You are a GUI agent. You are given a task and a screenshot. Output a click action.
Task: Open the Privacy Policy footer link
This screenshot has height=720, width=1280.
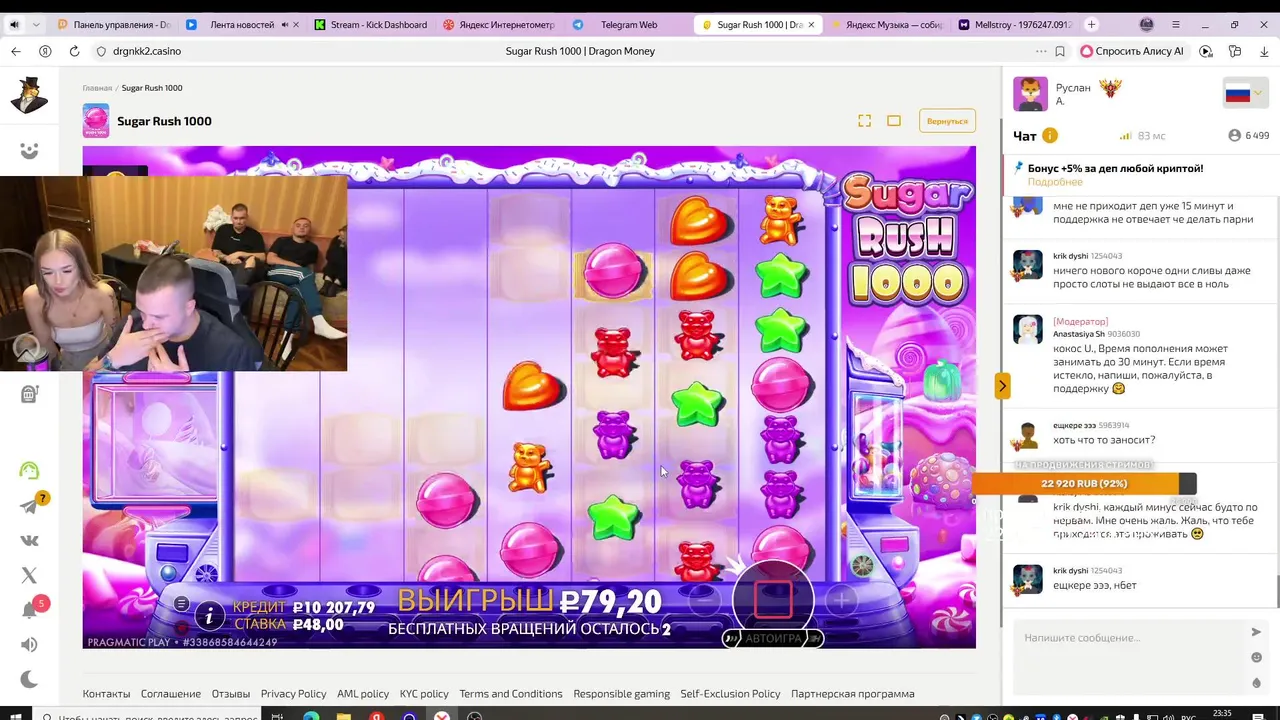point(293,694)
